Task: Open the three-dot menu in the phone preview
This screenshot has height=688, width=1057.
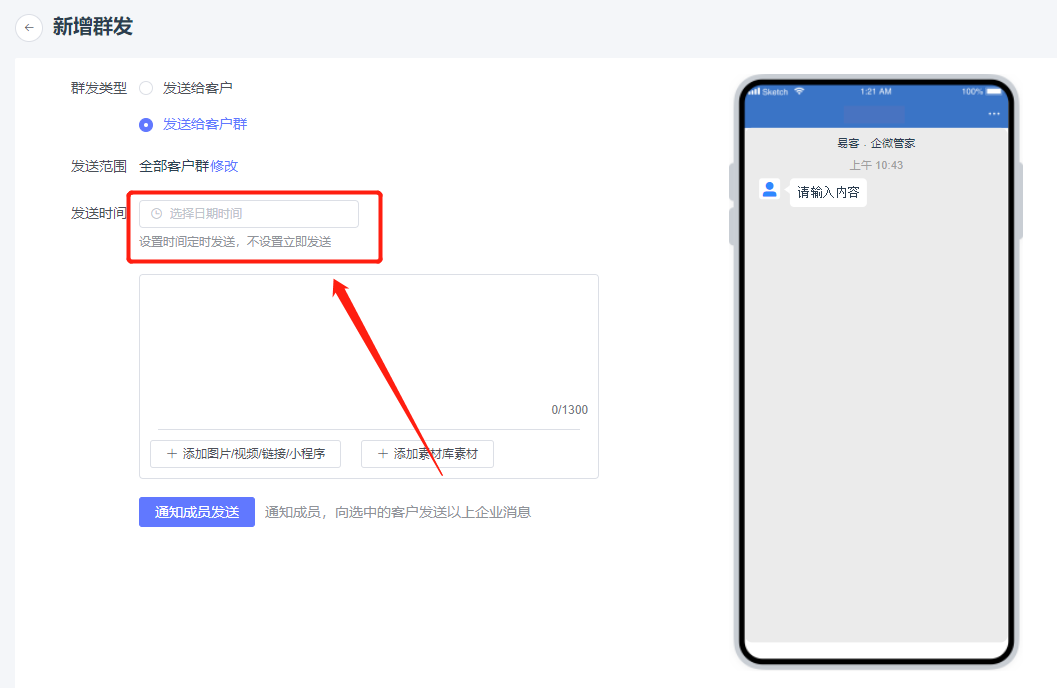Action: 993,113
